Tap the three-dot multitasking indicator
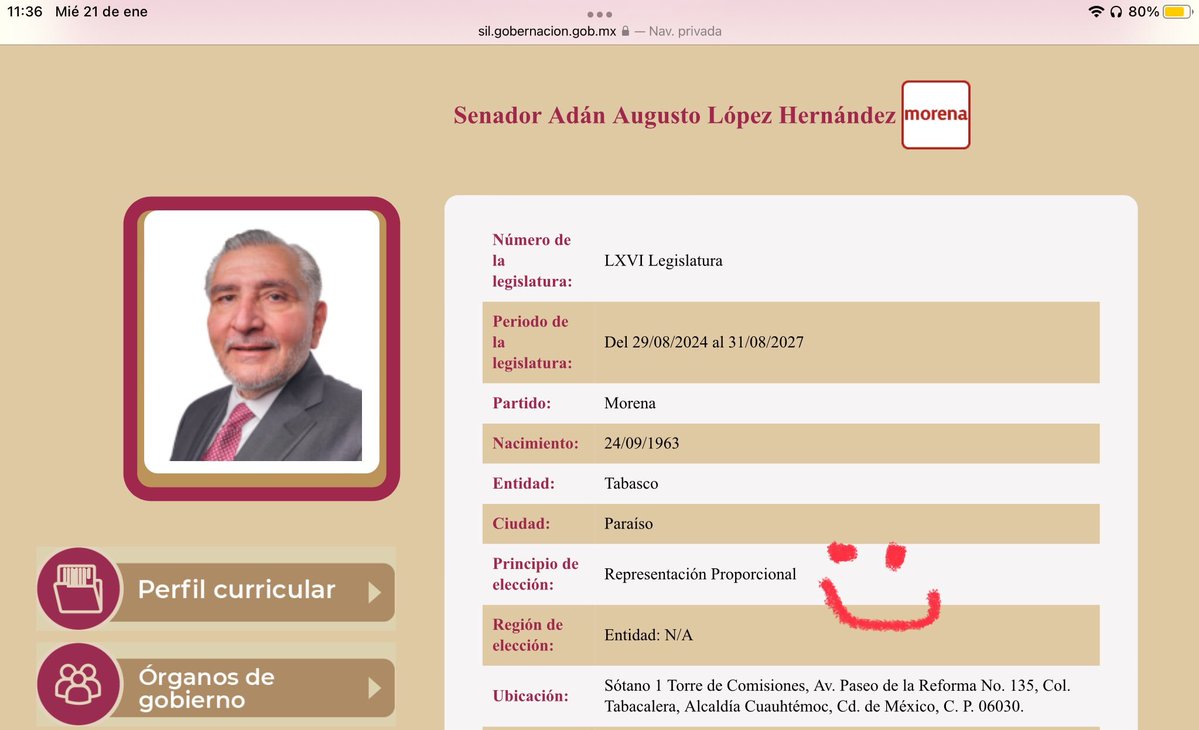The image size is (1199, 730). tap(600, 15)
